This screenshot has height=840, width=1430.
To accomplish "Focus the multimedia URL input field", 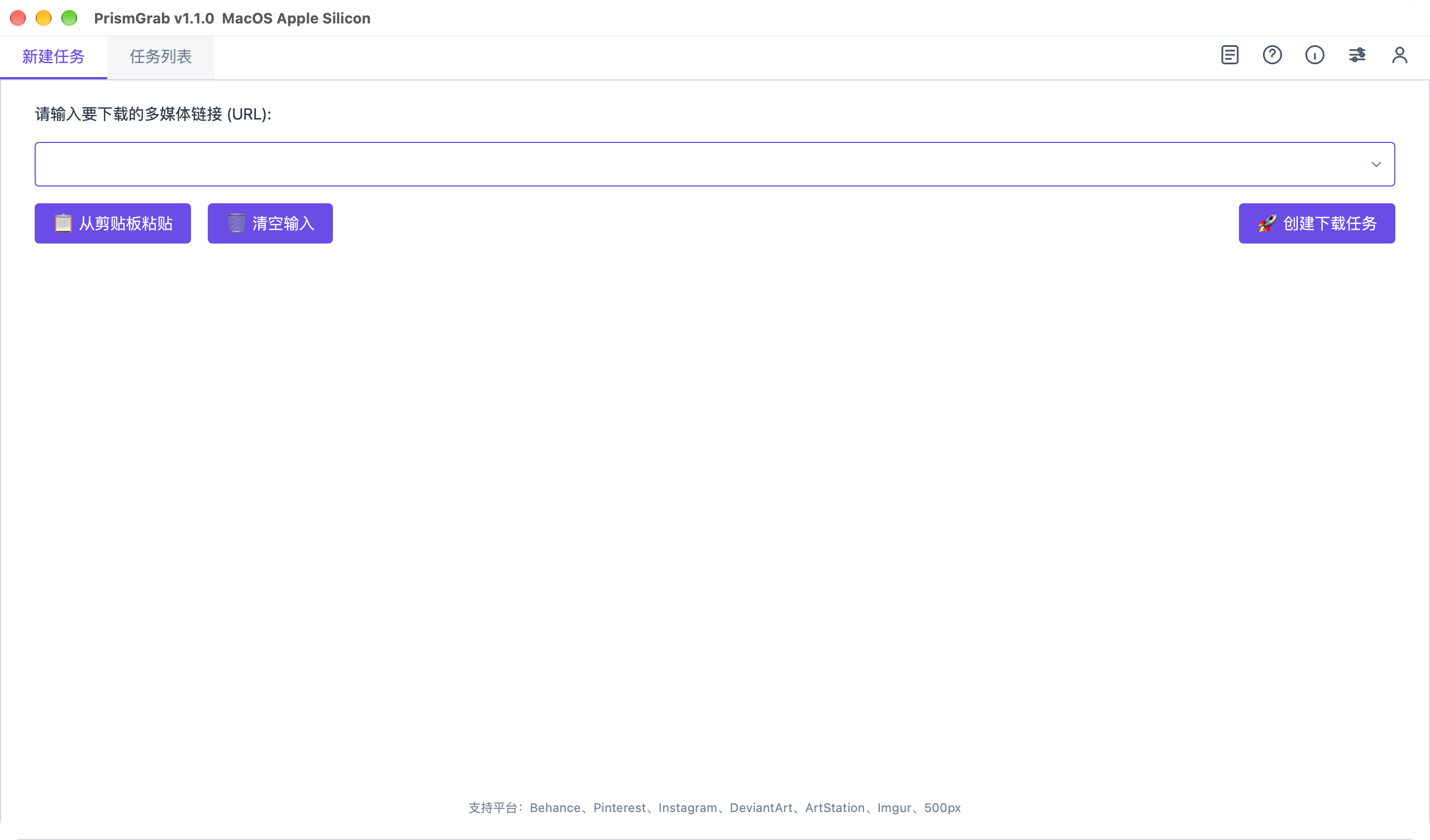I will [x=715, y=164].
